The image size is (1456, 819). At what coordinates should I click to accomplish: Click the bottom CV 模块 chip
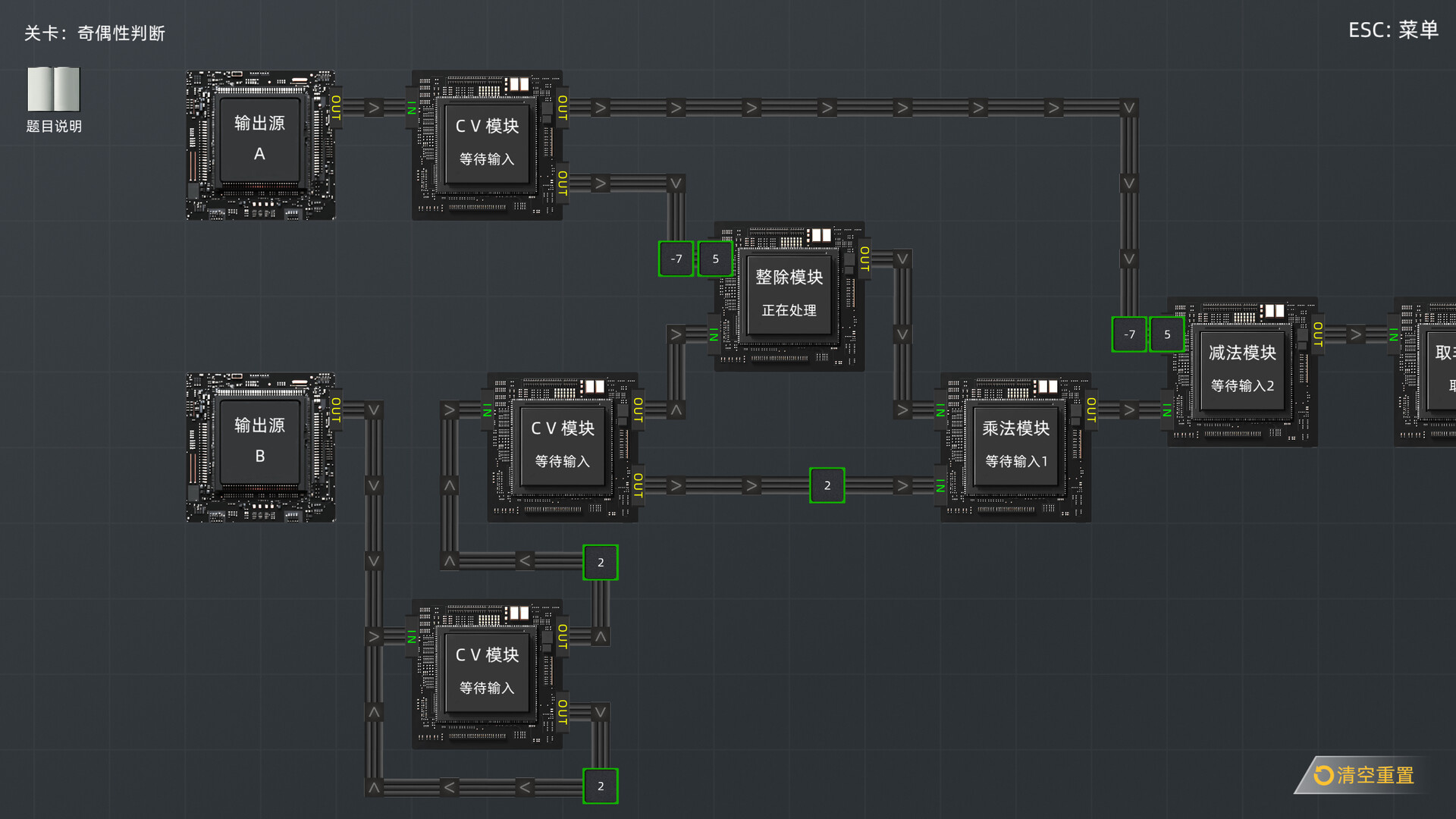[x=487, y=672]
